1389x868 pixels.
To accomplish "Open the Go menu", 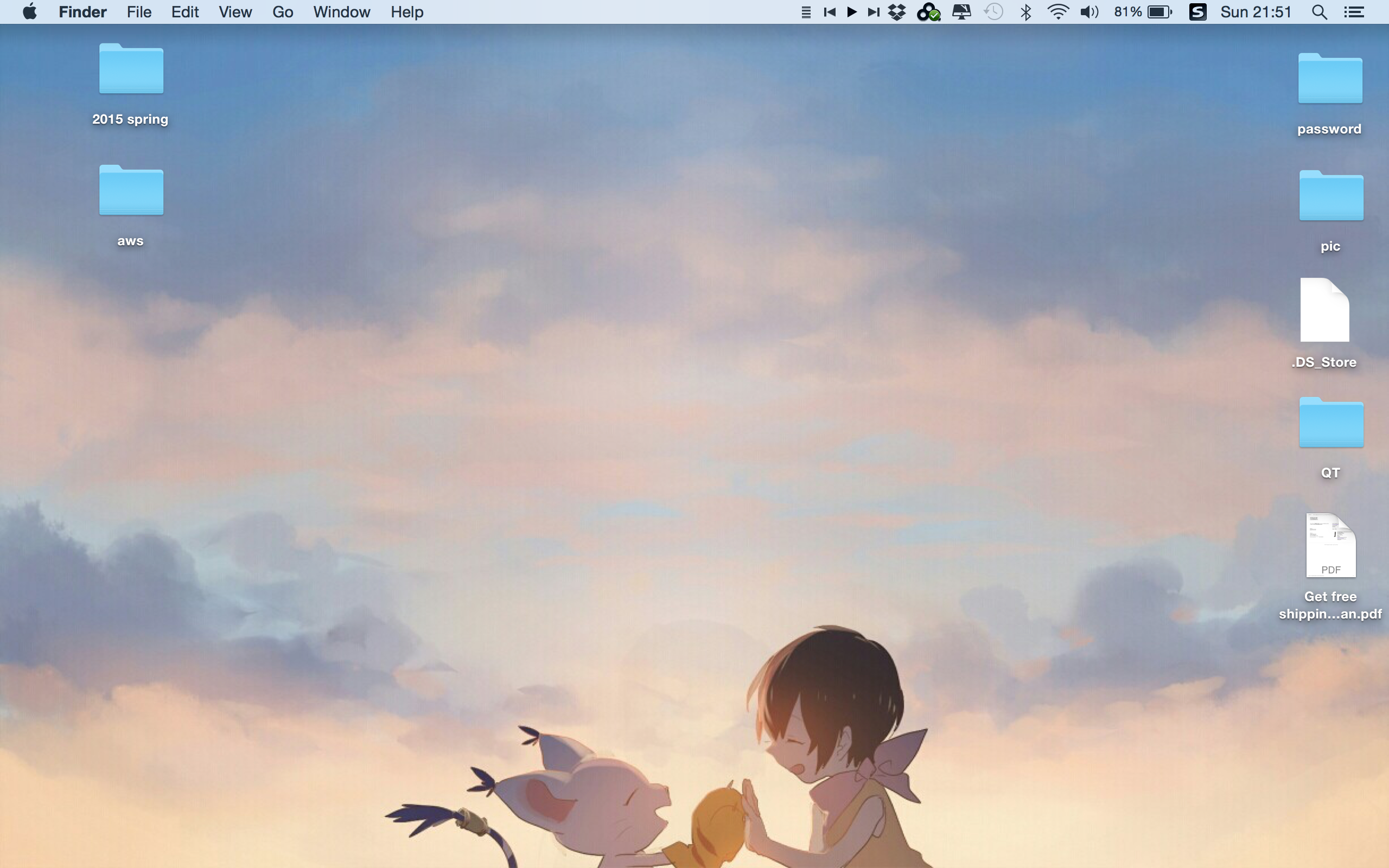I will 283,11.
